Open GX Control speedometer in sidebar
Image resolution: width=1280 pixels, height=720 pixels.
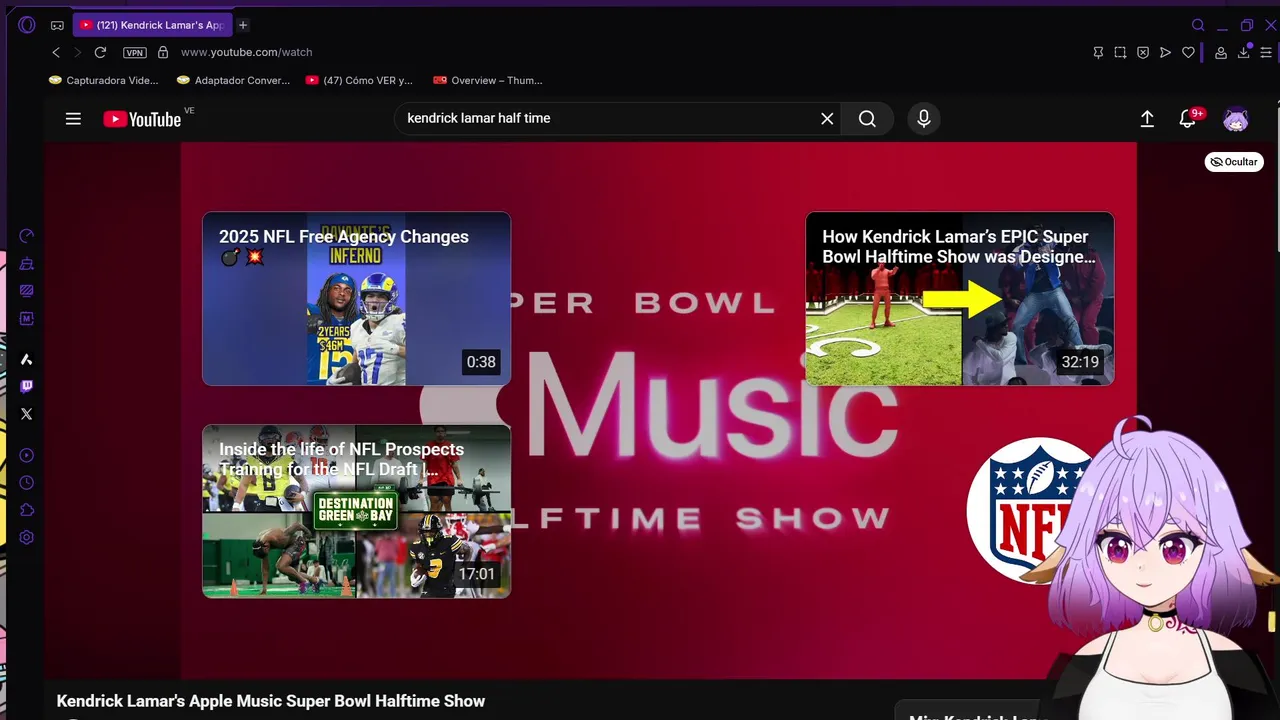(x=27, y=236)
